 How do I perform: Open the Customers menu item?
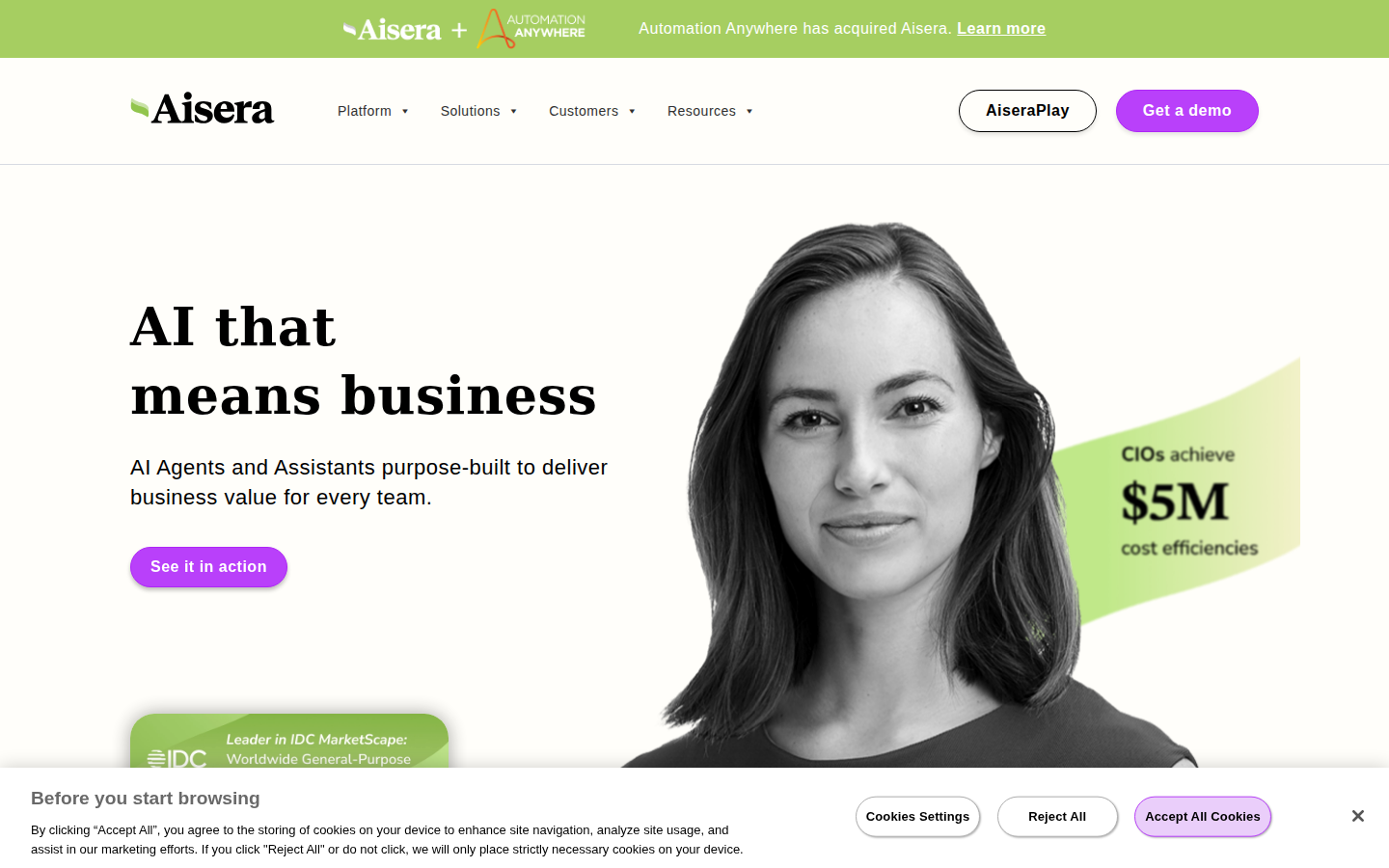[x=584, y=111]
